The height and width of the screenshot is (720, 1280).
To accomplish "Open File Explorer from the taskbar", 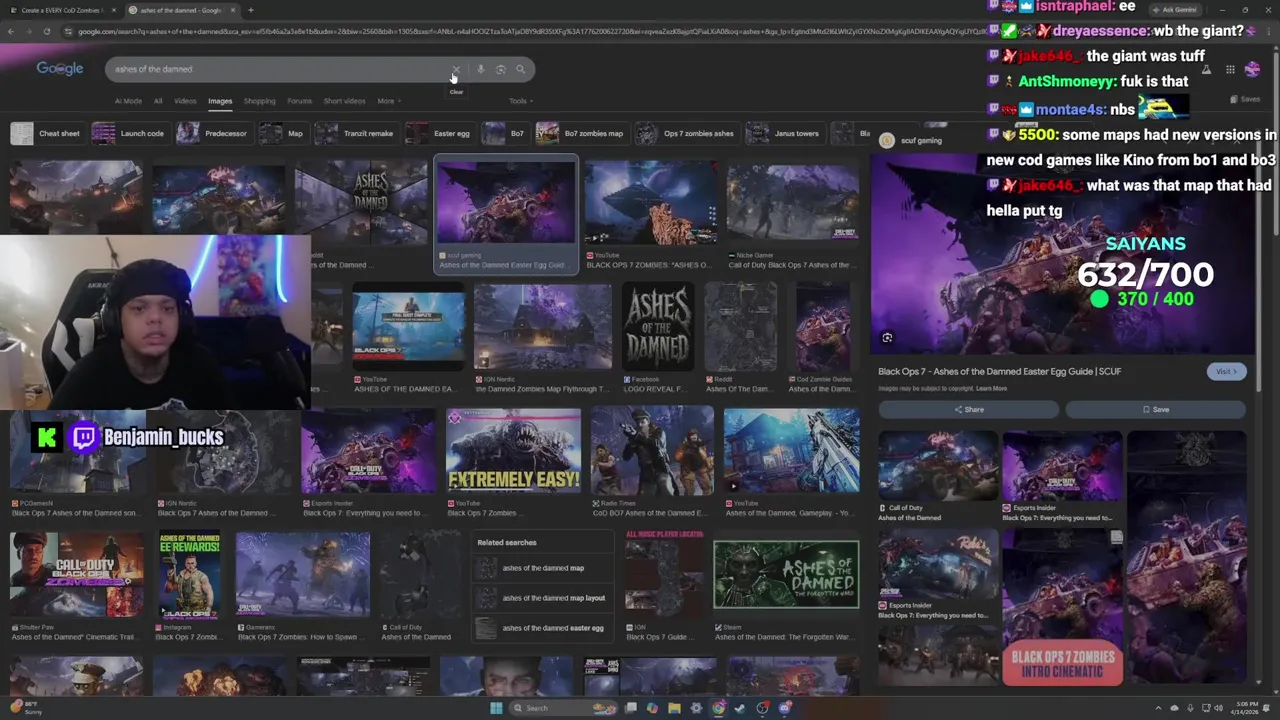I will click(674, 708).
